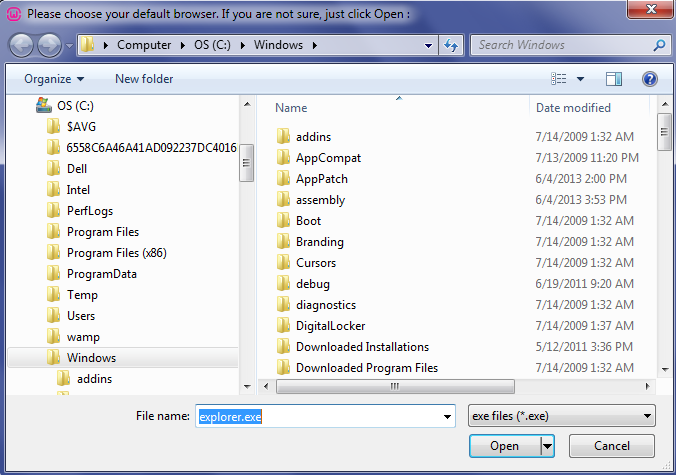
Task: Click the change view icon
Action: [559, 79]
